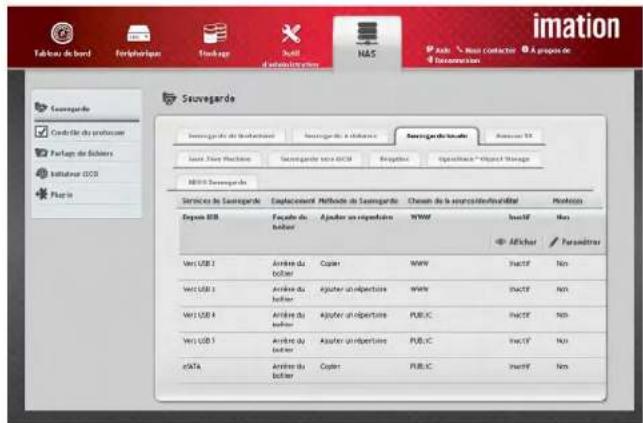Click the Afficher button with eye icon

pos(517,242)
